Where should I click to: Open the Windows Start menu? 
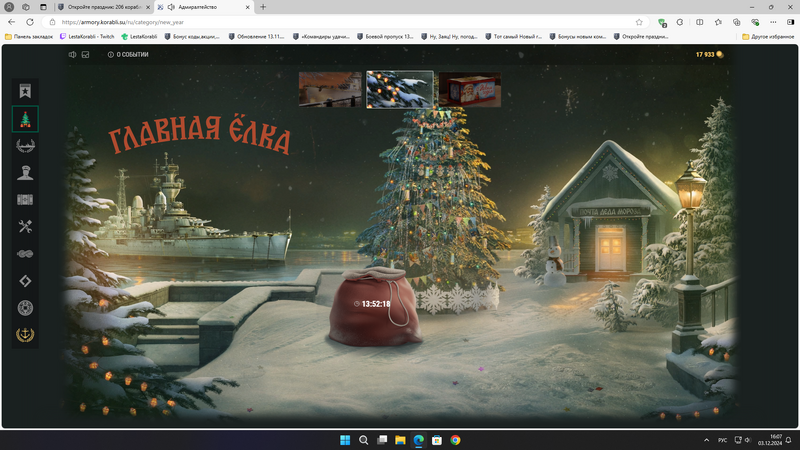pyautogui.click(x=345, y=440)
